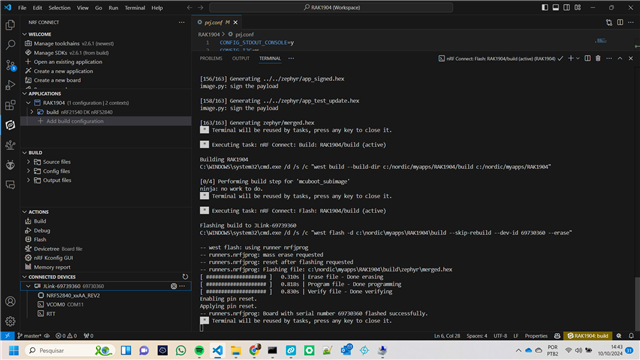
Task: Toggle the bottom panel layout icon
Action: pyautogui.click(x=556, y=7)
